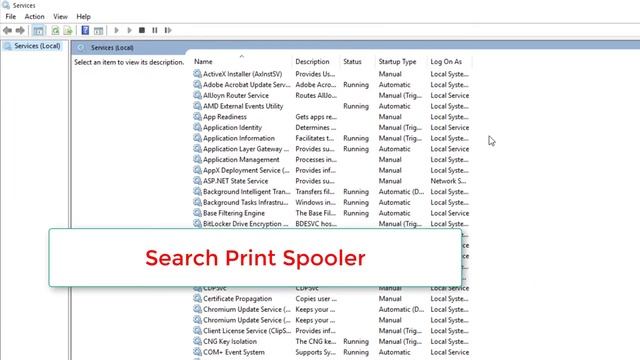Click the Stop Service square icon
The width and height of the screenshot is (640, 360).
(142, 30)
